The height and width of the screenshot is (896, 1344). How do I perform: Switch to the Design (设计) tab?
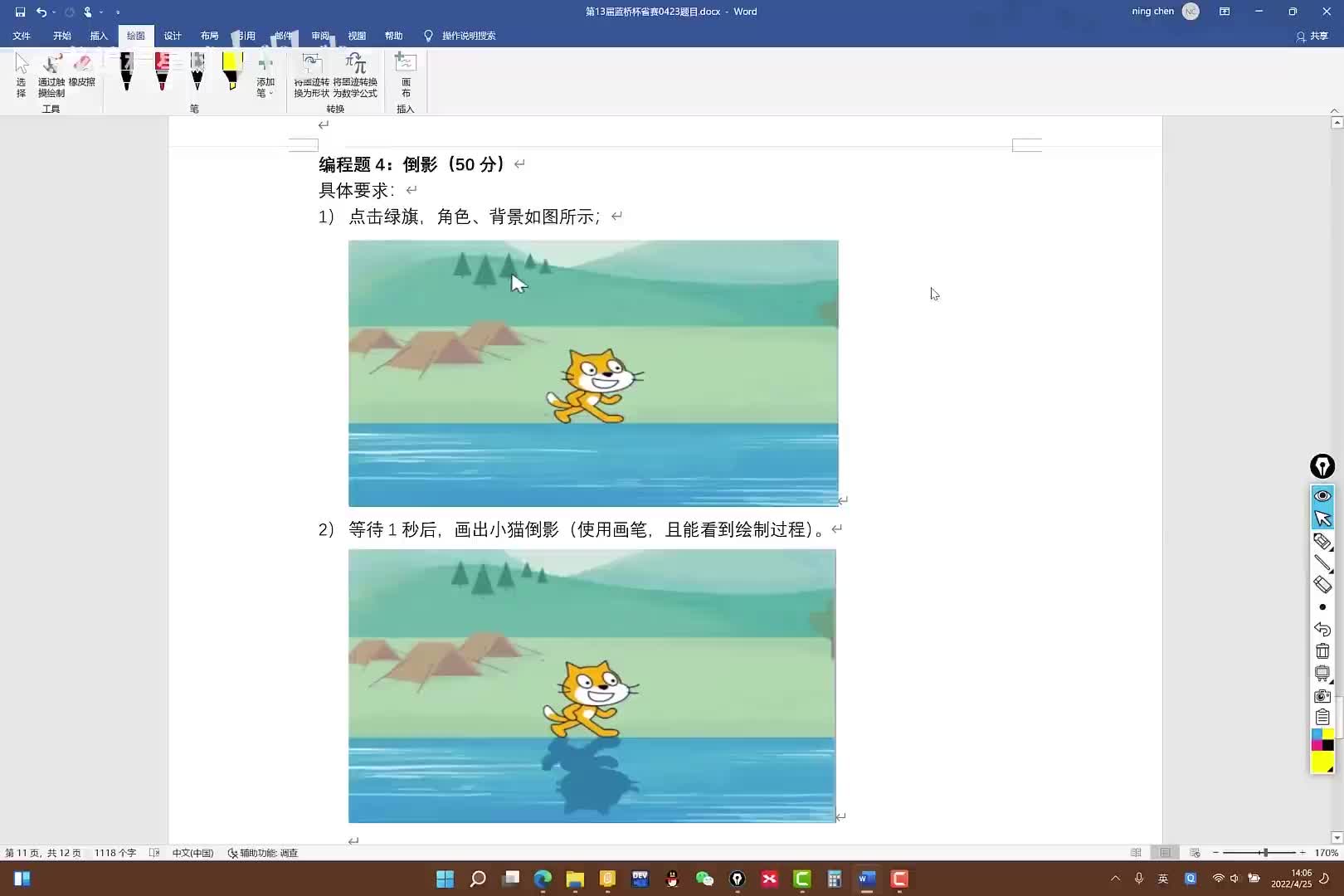point(173,36)
